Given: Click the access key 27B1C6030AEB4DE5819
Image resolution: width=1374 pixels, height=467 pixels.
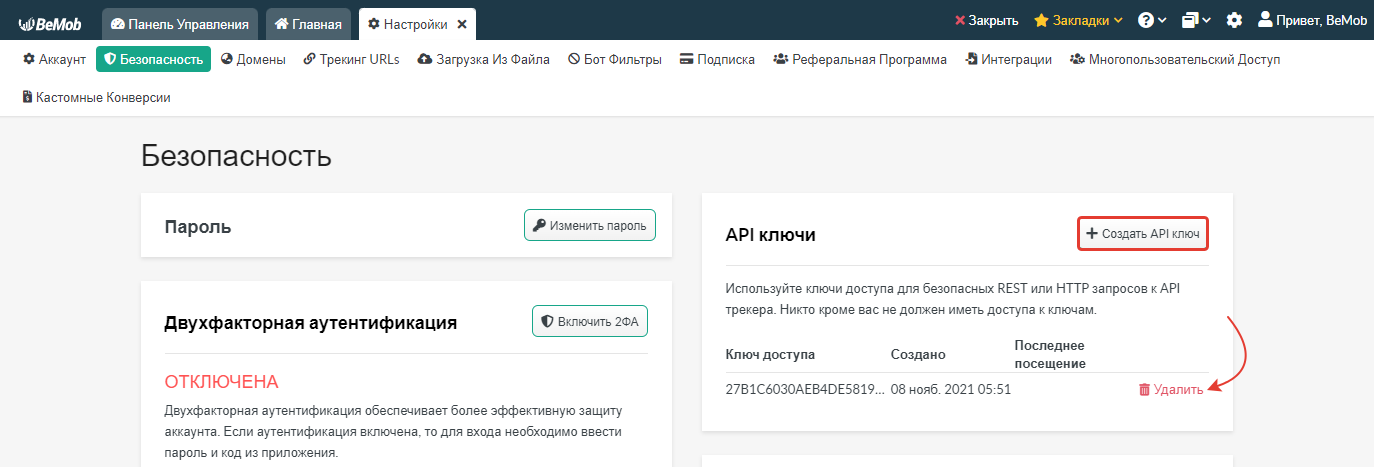Looking at the screenshot, I should [x=804, y=389].
